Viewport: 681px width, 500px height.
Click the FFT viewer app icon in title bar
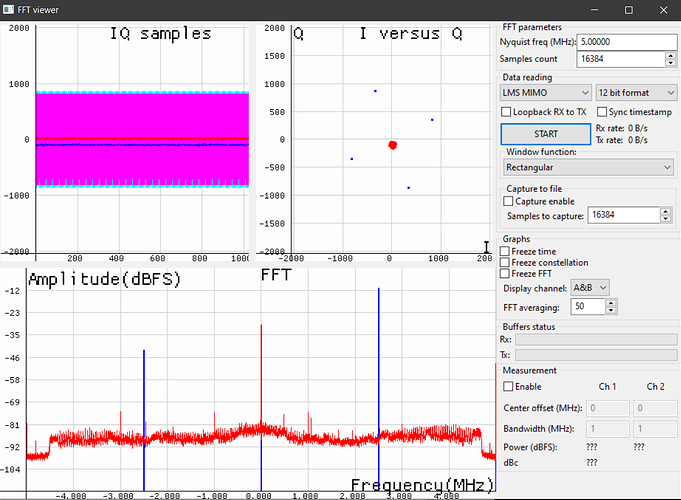(x=9, y=9)
